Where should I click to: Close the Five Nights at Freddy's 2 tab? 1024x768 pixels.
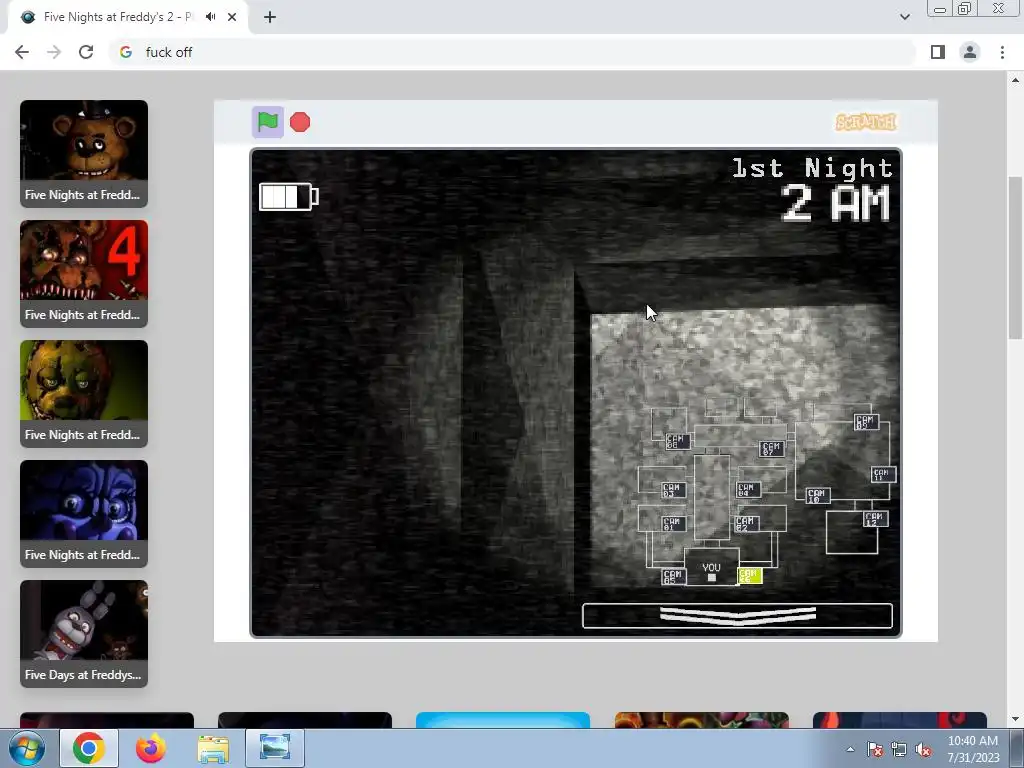232,17
